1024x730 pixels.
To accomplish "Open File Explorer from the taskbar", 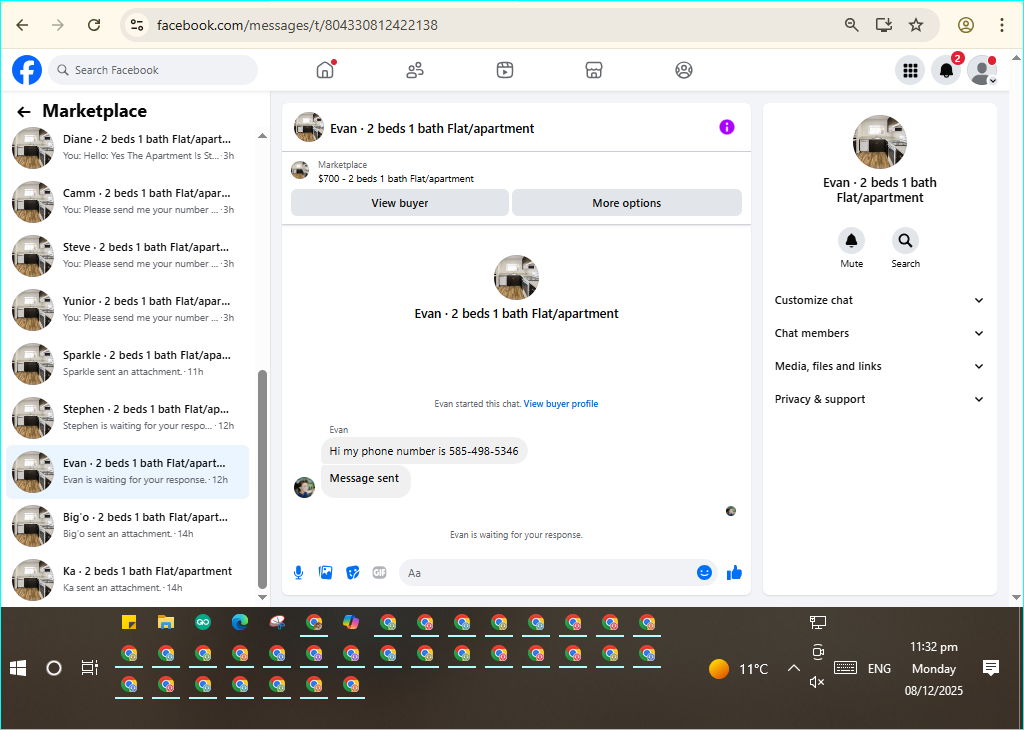I will pyautogui.click(x=166, y=622).
